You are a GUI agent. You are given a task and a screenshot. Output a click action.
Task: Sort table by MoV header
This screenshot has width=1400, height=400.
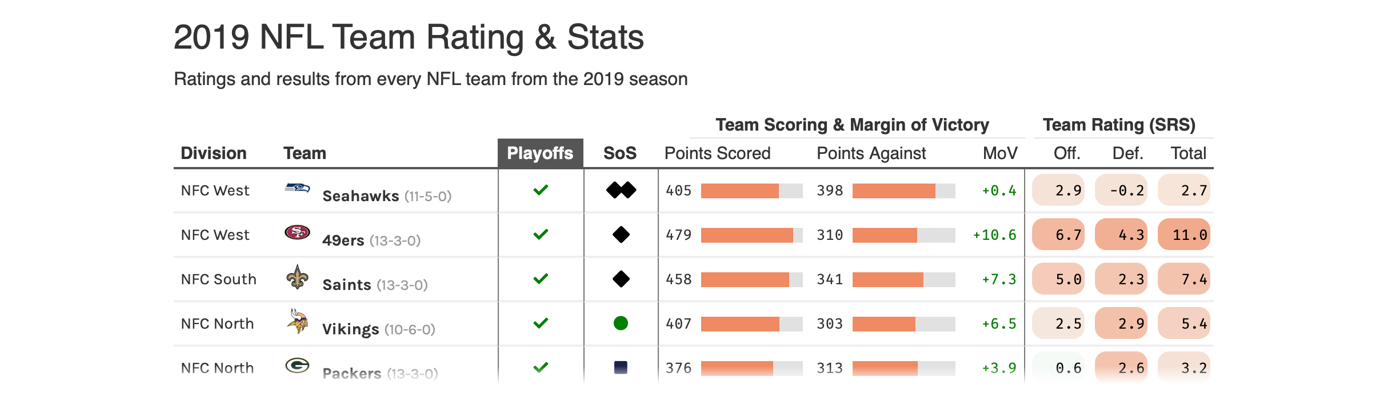coord(1000,153)
